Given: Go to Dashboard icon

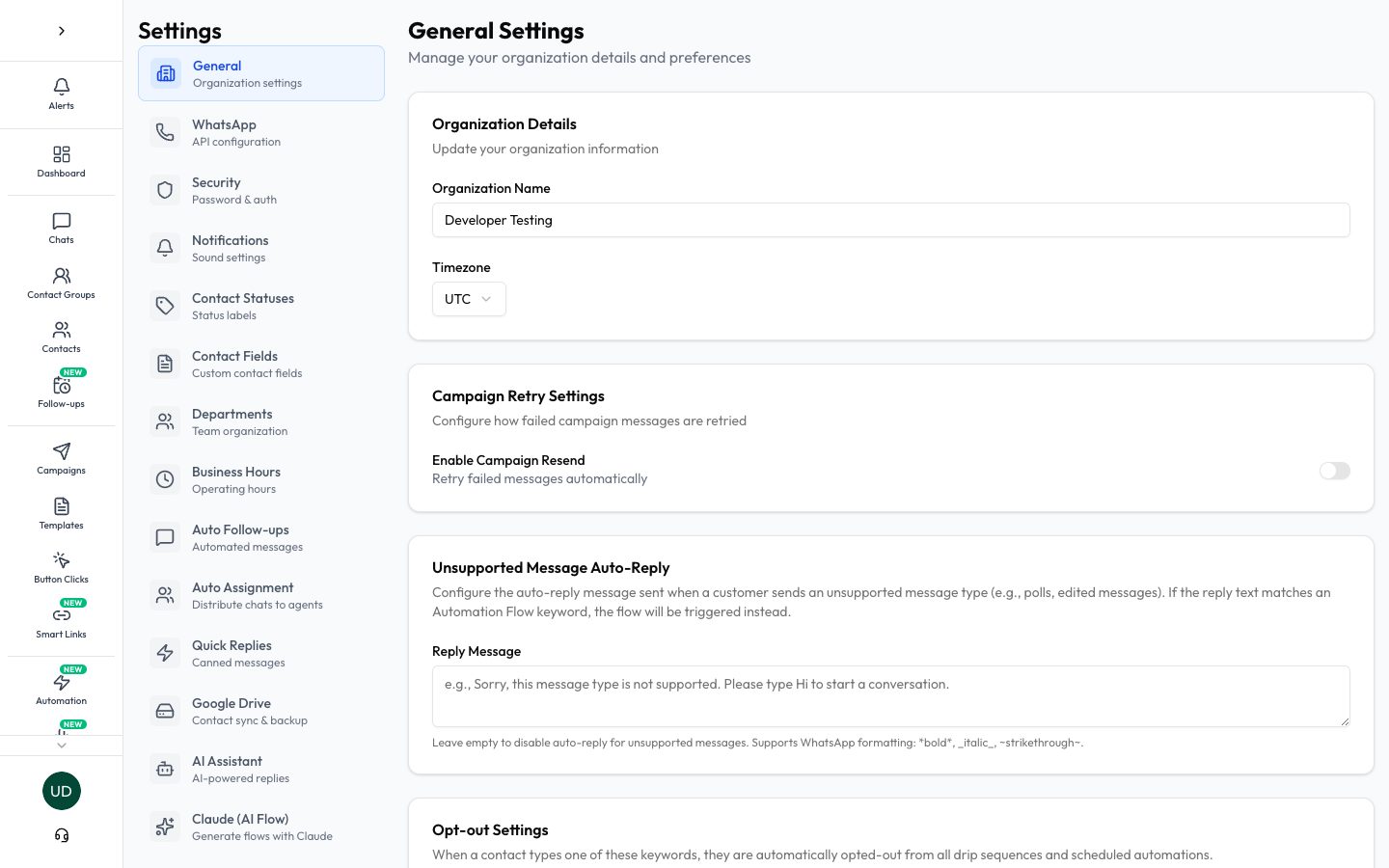Looking at the screenshot, I should [62, 154].
